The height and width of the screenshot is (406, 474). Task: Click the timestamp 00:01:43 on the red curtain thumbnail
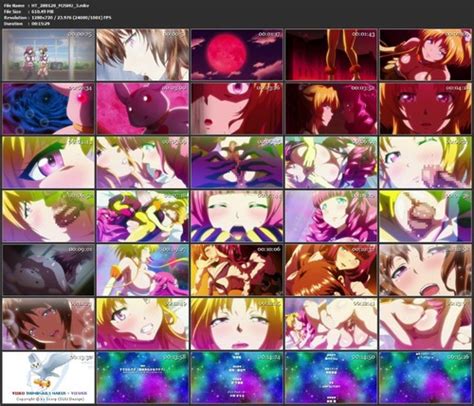pyautogui.click(x=363, y=34)
